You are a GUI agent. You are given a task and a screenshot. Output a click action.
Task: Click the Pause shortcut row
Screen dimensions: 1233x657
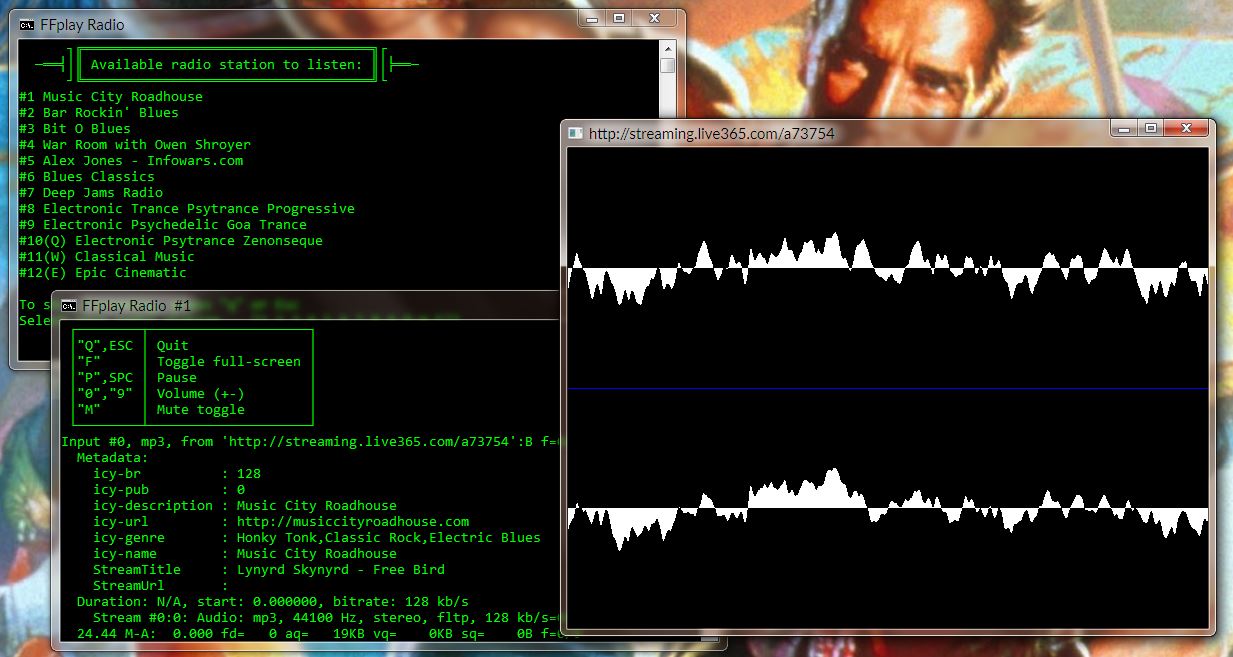pos(193,378)
